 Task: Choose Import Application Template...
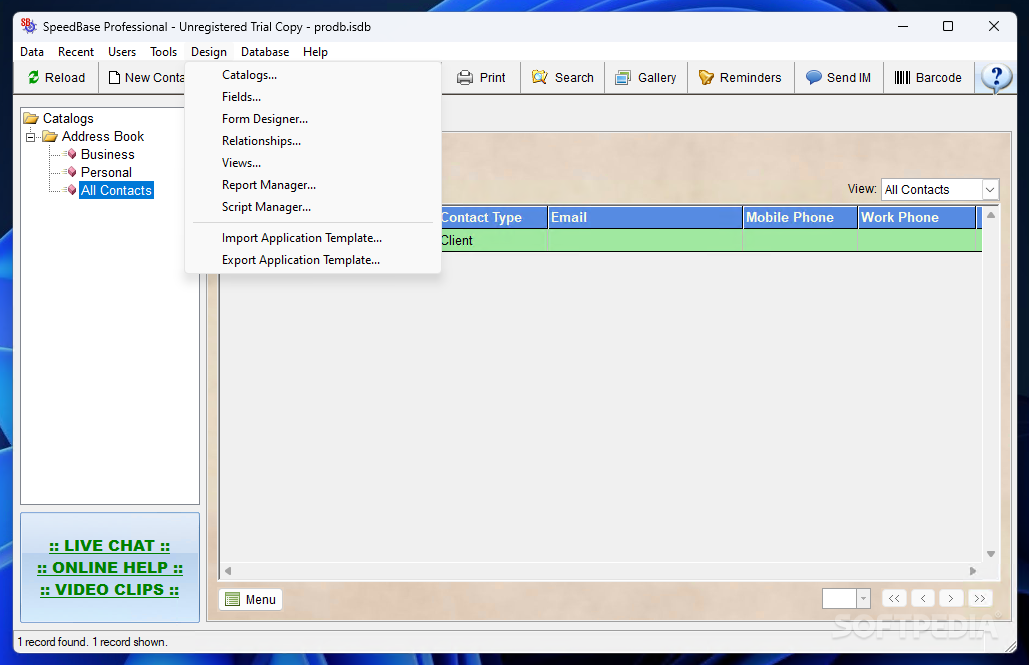coord(313,238)
